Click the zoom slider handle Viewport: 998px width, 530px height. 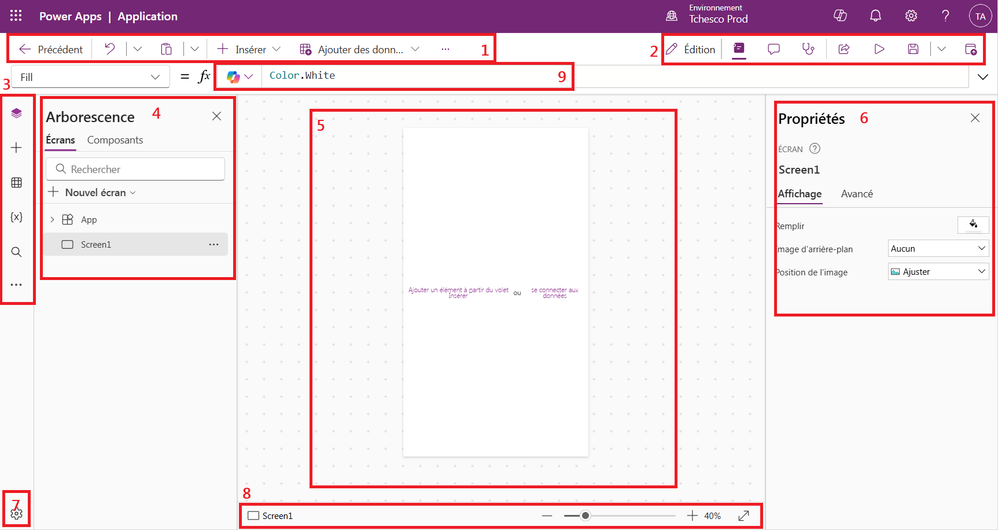click(x=586, y=515)
